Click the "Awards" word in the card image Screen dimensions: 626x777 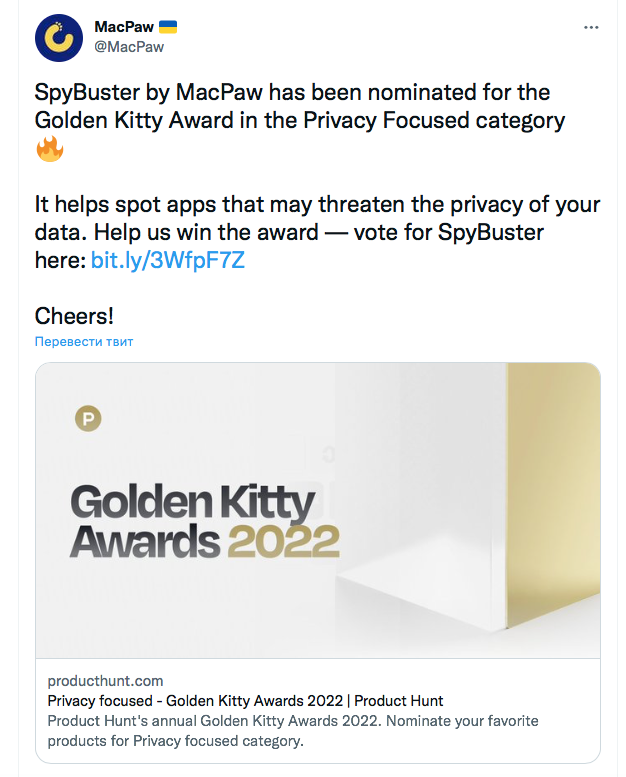(x=145, y=542)
